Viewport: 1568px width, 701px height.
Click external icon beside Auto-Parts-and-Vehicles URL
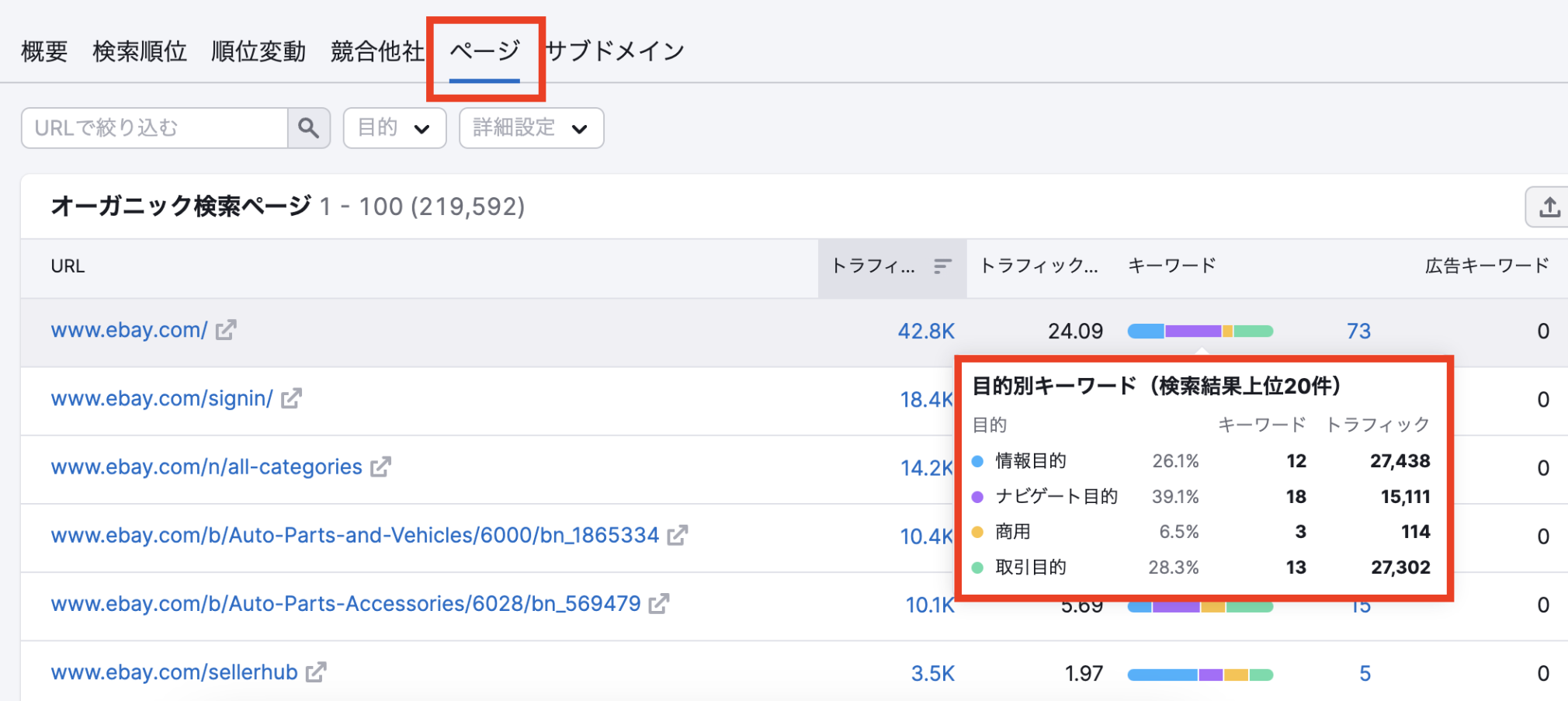point(677,535)
